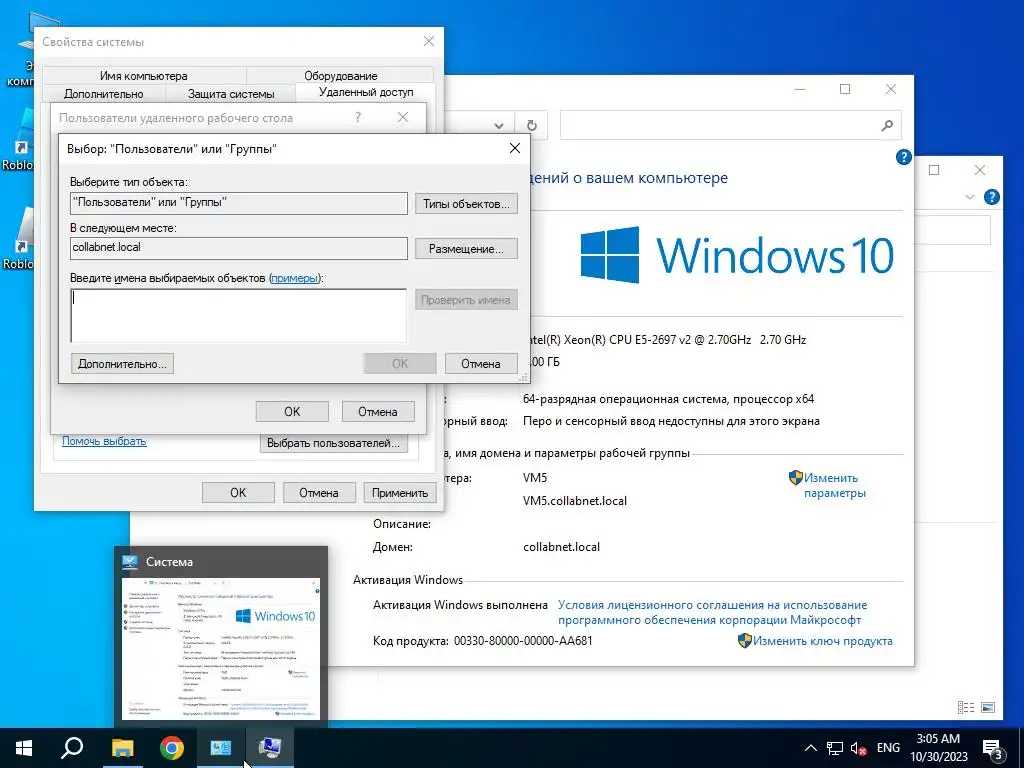Click Типы объектов button
This screenshot has height=768, width=1024.
tap(466, 204)
